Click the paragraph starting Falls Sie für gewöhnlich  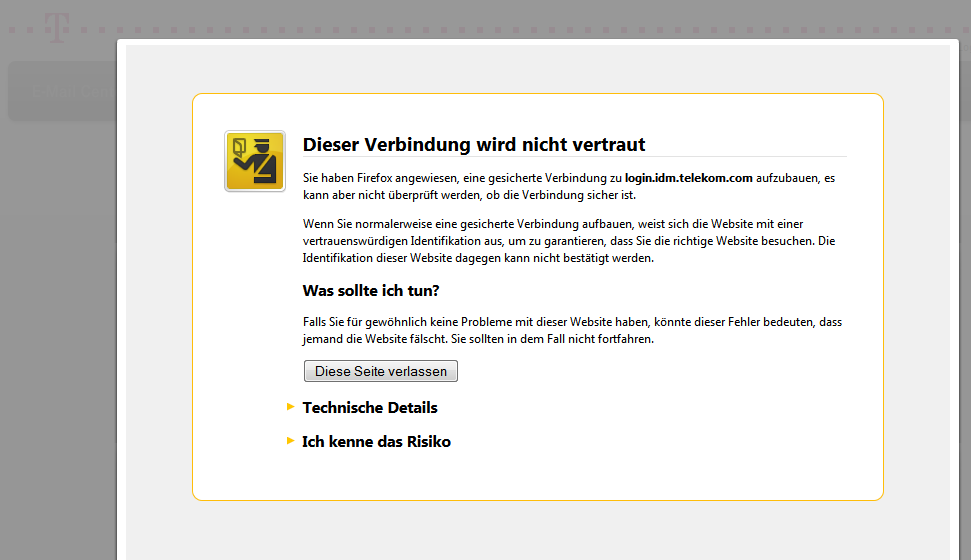tap(572, 330)
